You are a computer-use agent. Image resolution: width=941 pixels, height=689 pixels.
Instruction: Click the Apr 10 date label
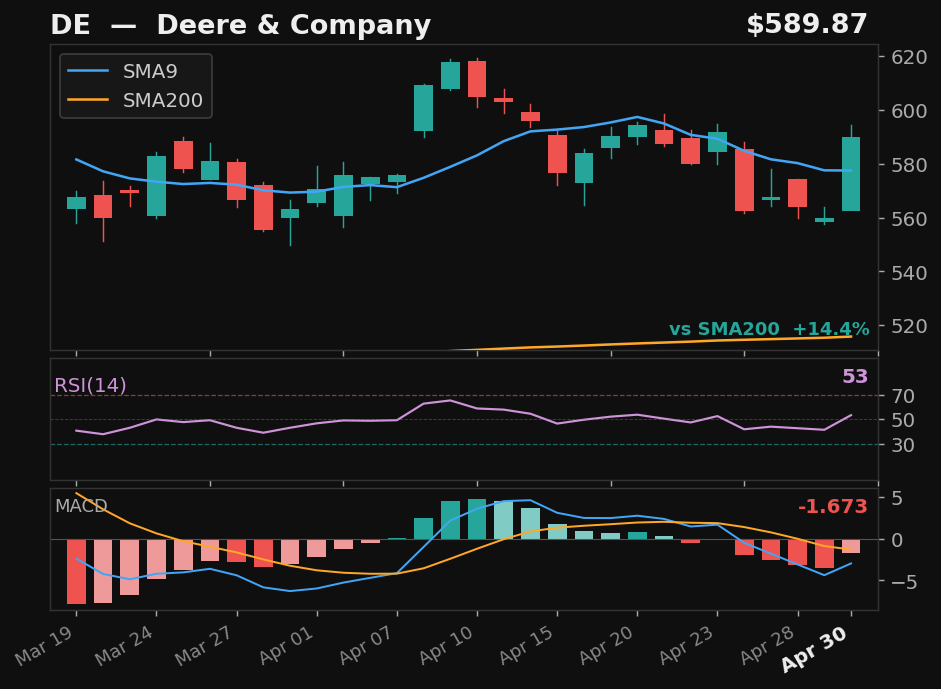coord(448,645)
